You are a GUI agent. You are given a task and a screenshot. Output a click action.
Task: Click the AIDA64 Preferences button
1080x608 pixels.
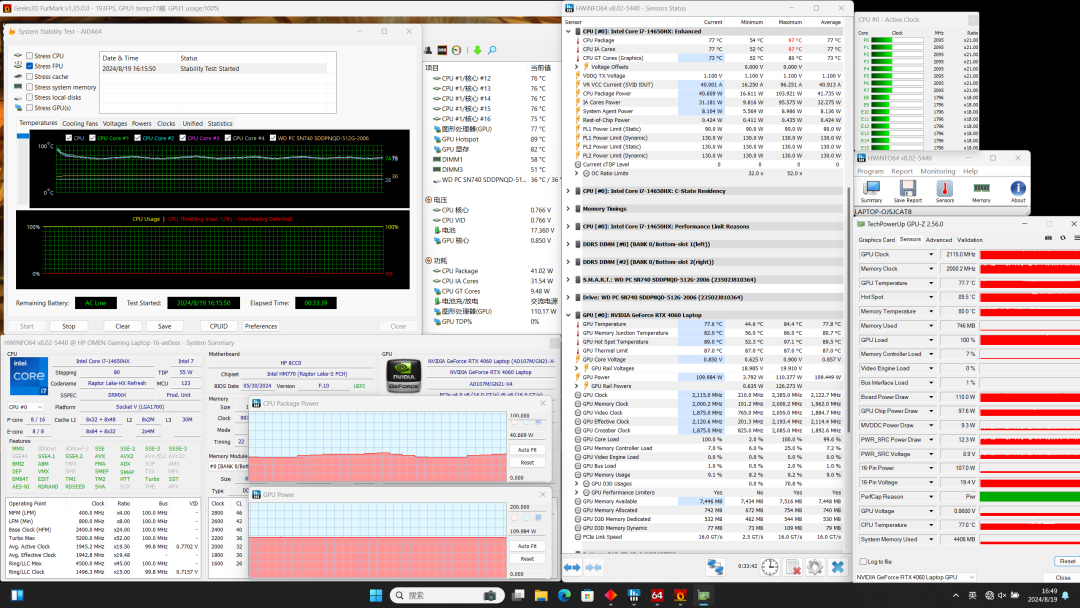[x=261, y=326]
